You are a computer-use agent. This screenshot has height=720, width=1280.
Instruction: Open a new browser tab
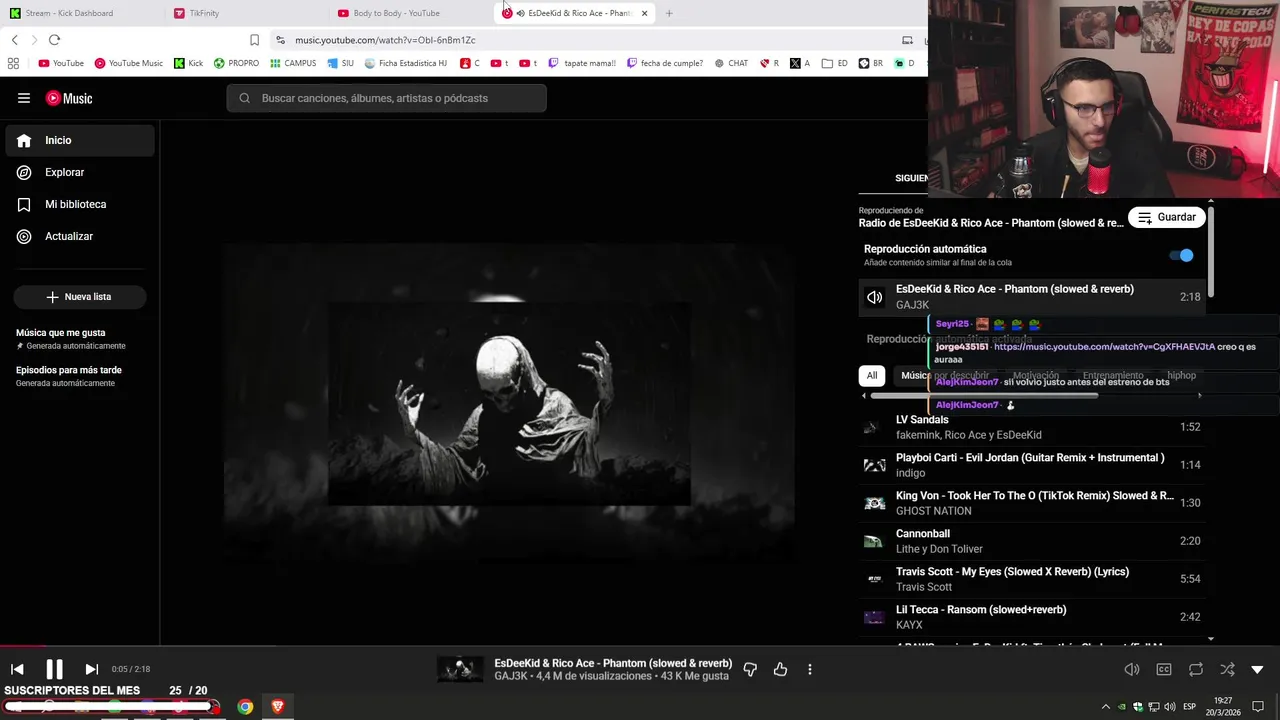pyautogui.click(x=669, y=13)
